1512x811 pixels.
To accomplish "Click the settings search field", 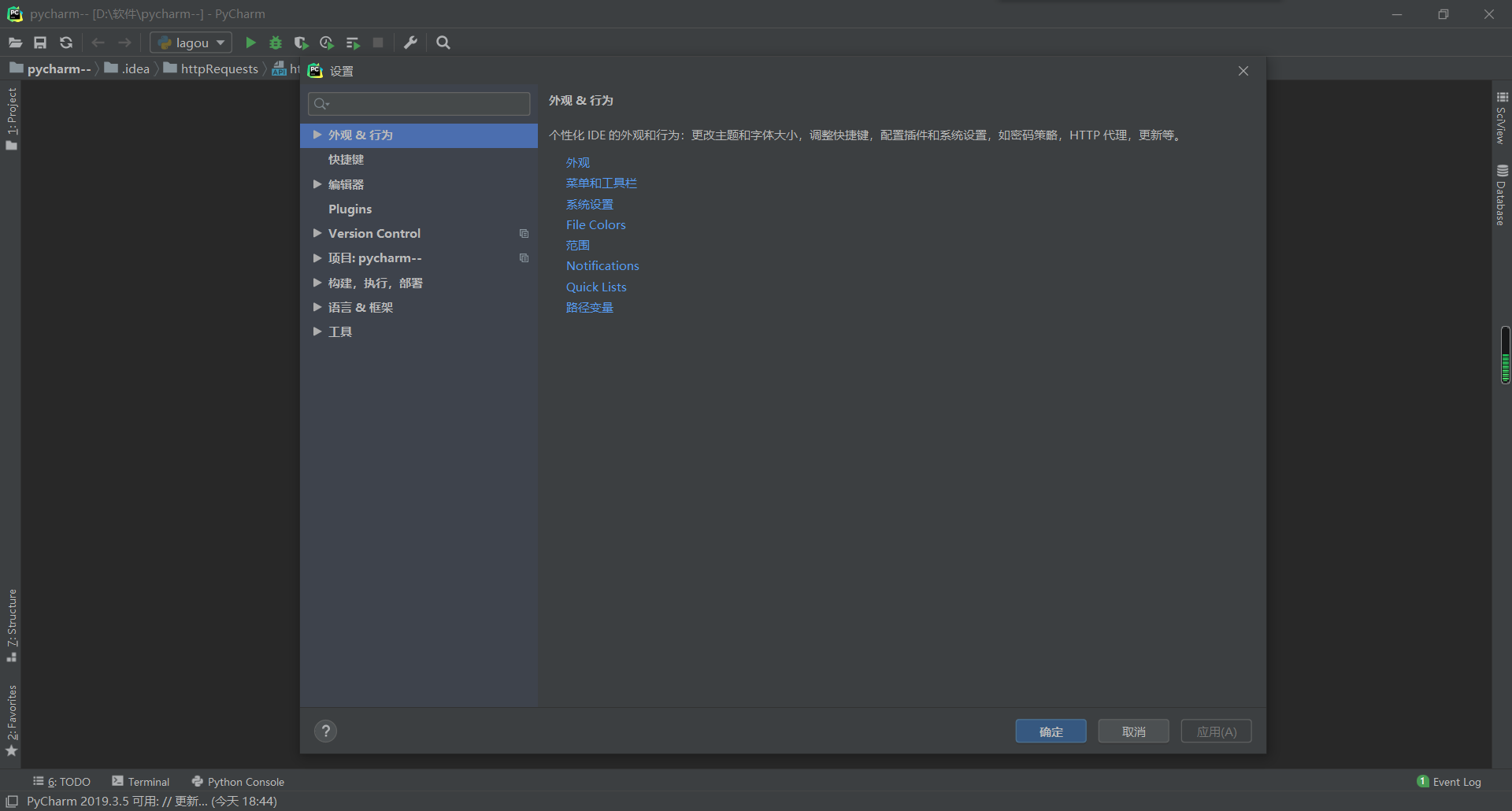I will [x=419, y=104].
